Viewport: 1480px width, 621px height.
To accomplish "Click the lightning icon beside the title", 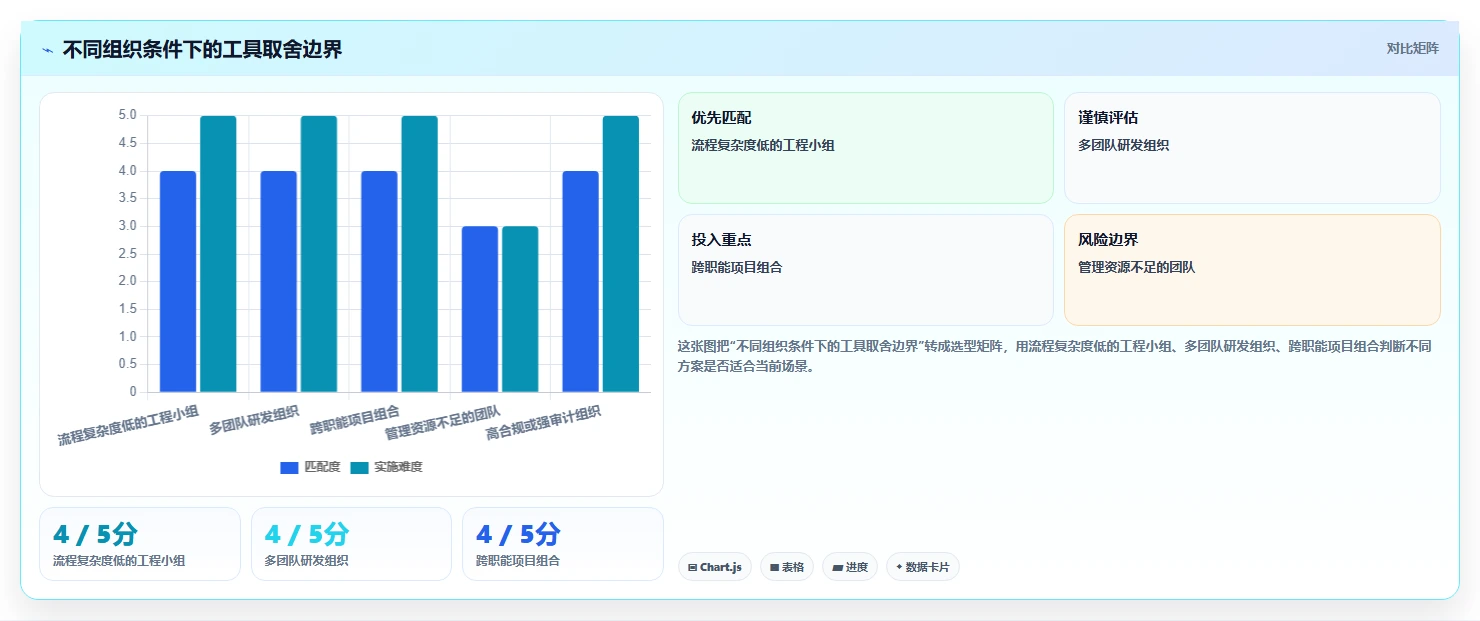I will [47, 50].
